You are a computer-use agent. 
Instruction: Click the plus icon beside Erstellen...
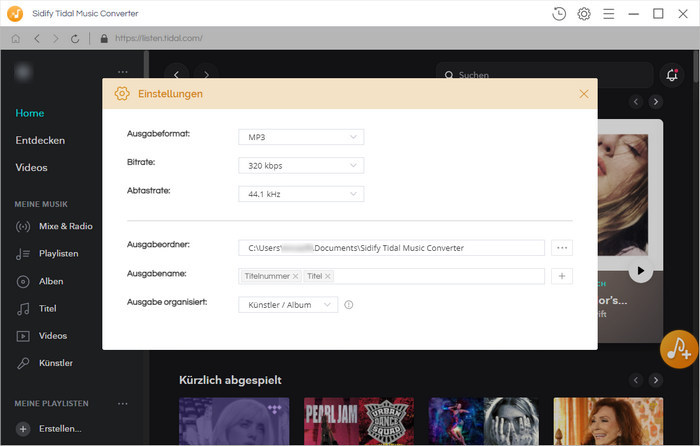pos(23,429)
